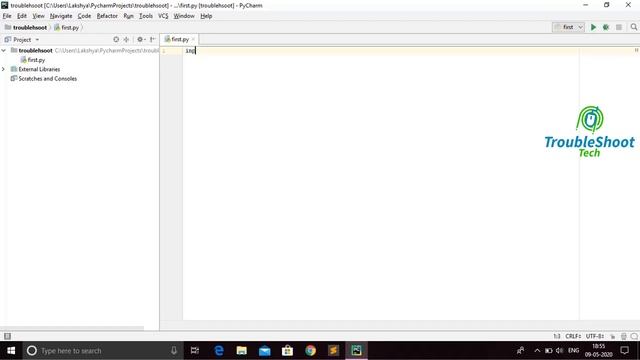Screen dimensions: 640x360
Task: Click the Project panel horizontal scrollbar
Action: click(x=72, y=328)
